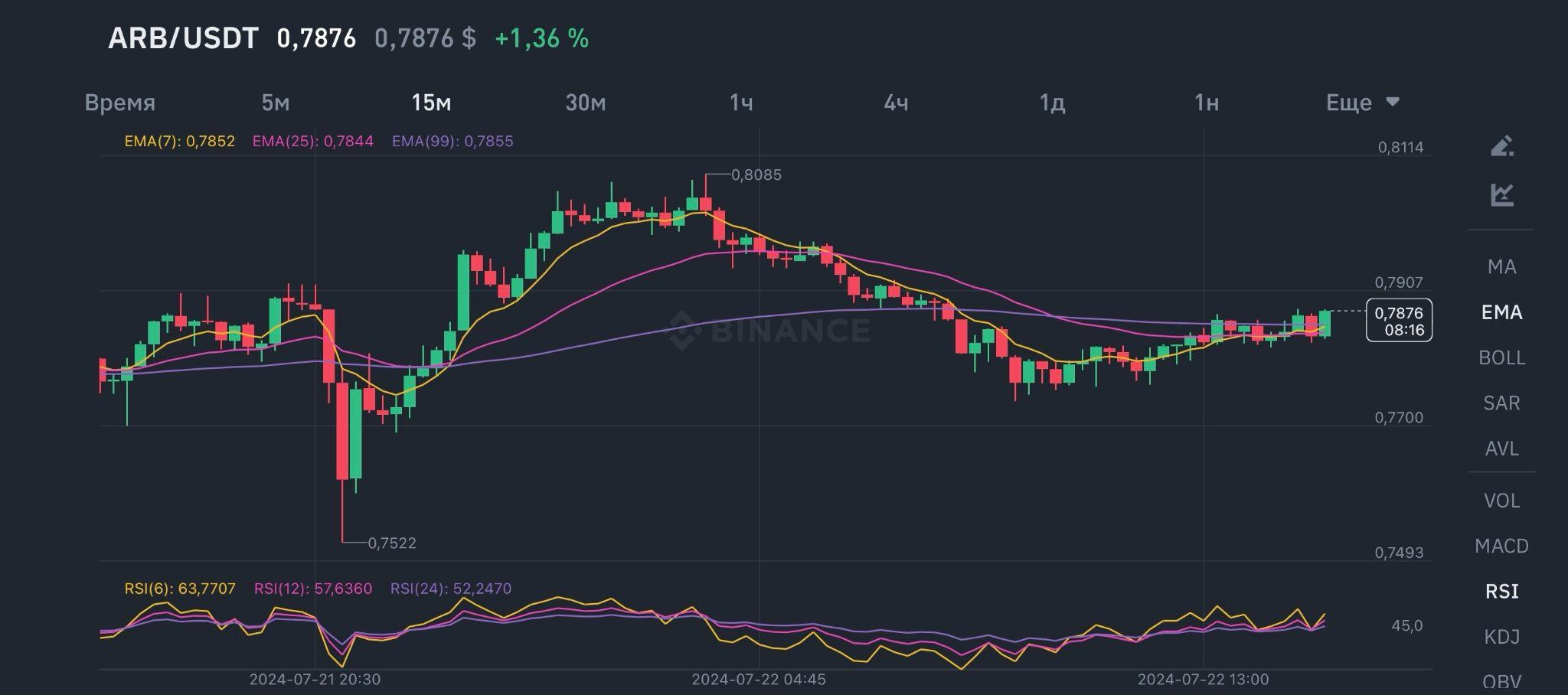Select the 1ч timeframe
This screenshot has height=695, width=1568.
tap(741, 103)
